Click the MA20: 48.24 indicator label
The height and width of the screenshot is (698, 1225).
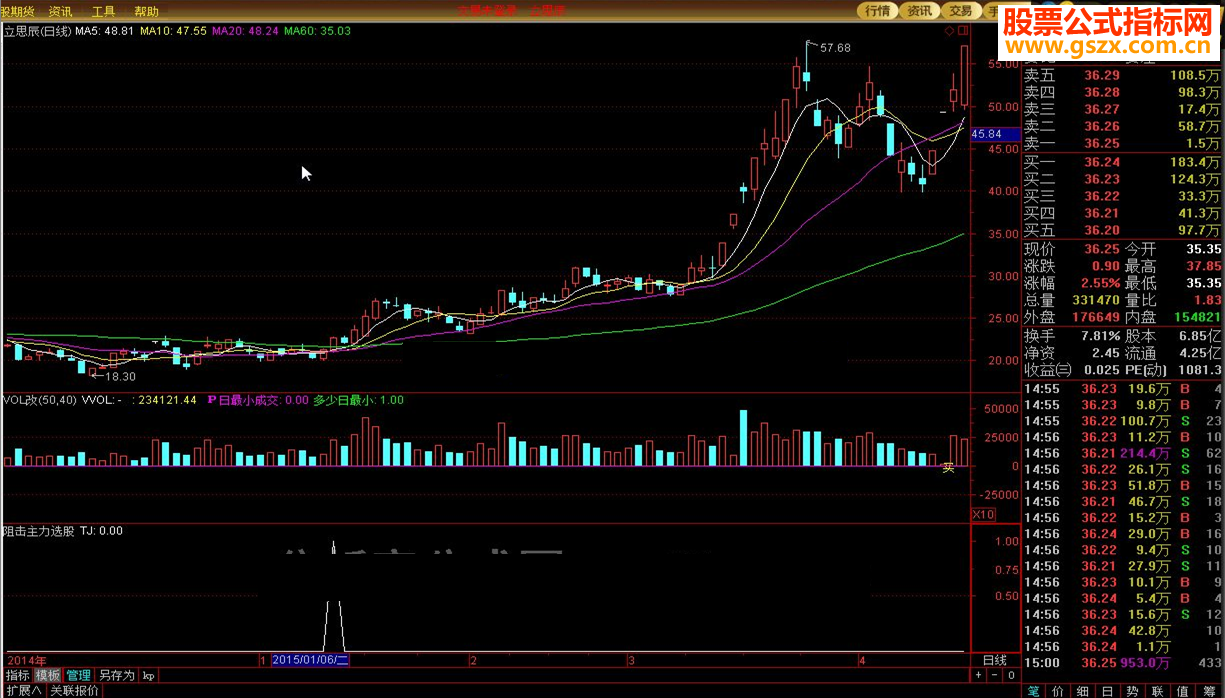(246, 31)
